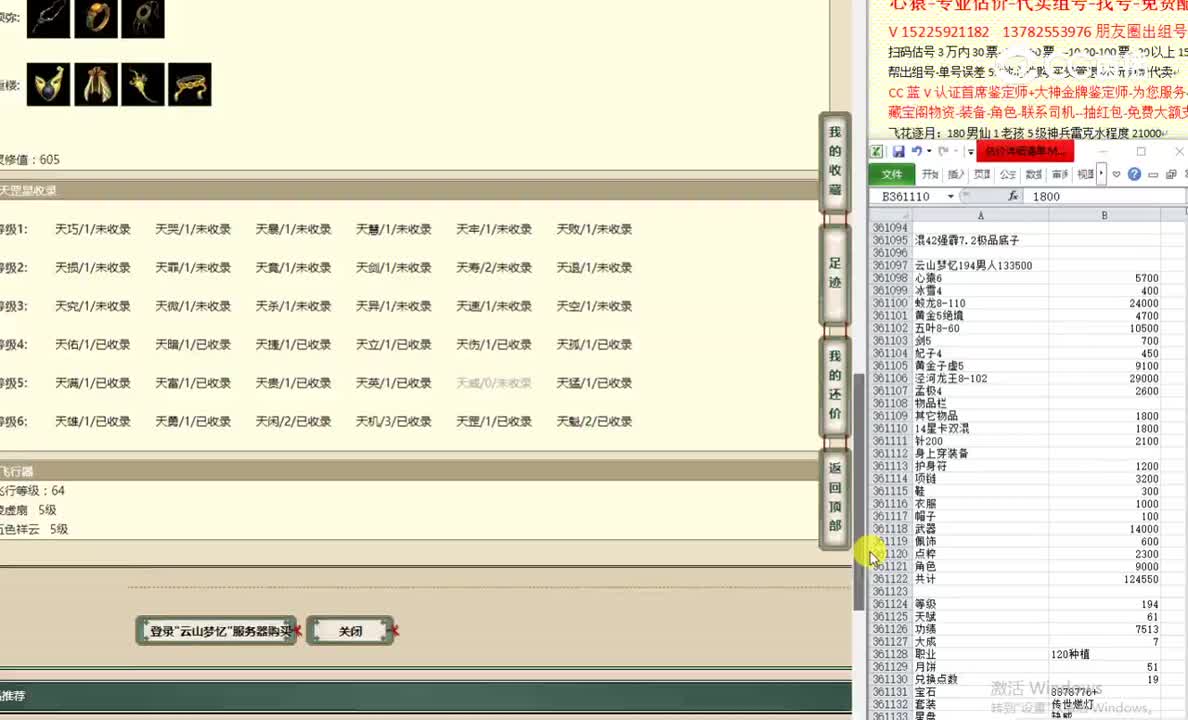Switch to the 数据 ribbon tab
This screenshot has width=1188, height=720.
coord(1033,174)
